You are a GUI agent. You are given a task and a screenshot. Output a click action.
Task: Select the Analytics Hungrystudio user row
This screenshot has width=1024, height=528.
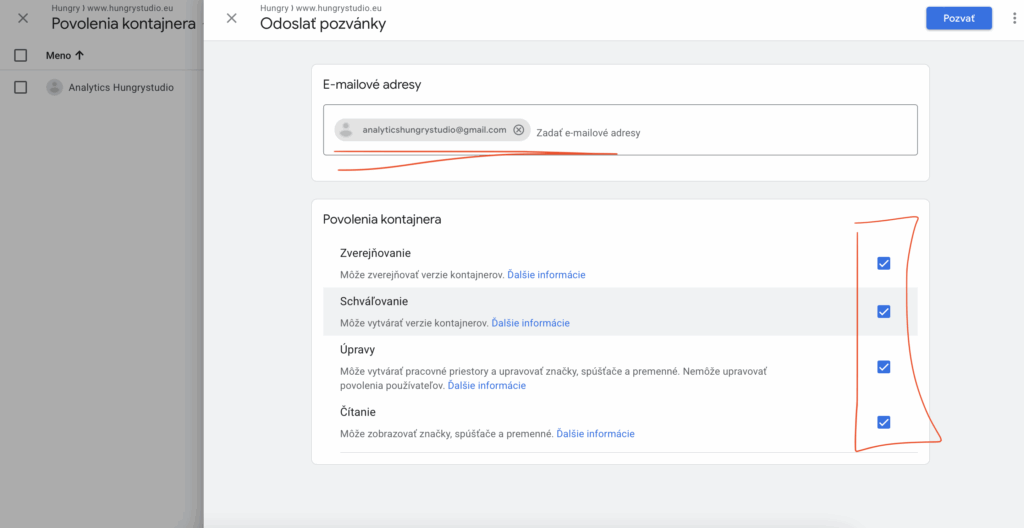[120, 87]
